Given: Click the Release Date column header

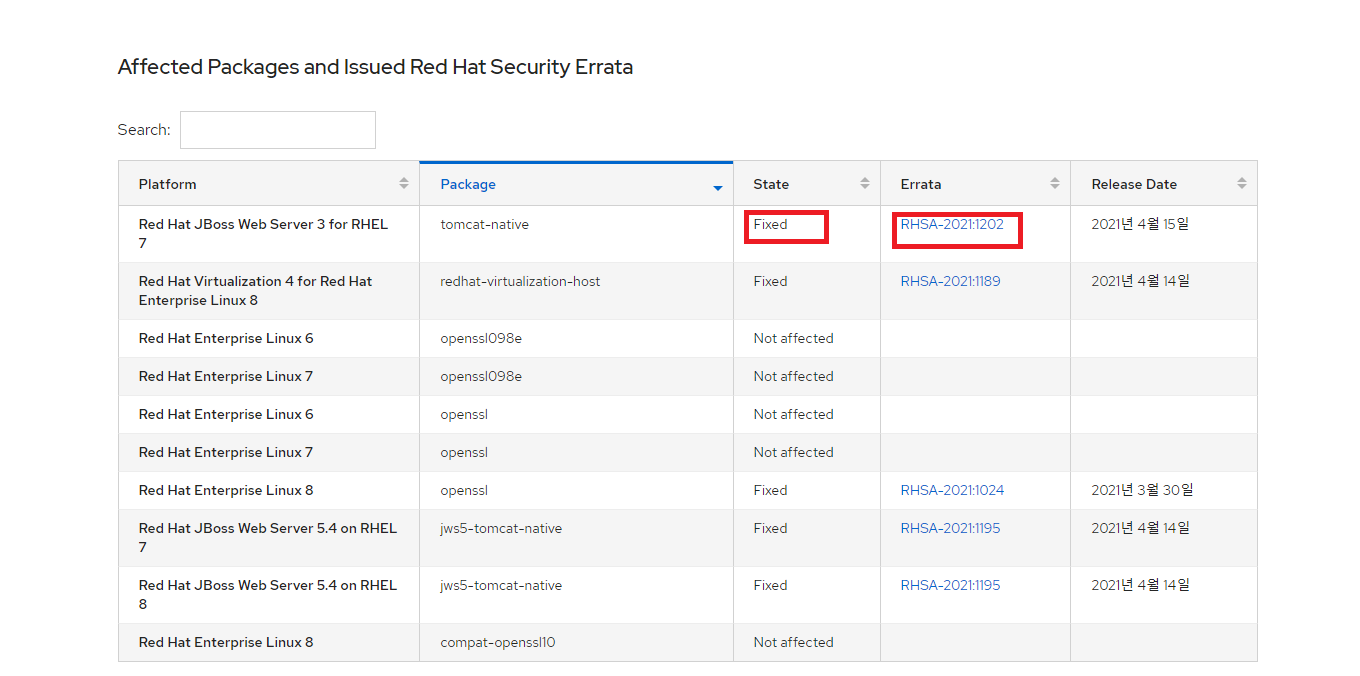Looking at the screenshot, I should click(x=1164, y=184).
